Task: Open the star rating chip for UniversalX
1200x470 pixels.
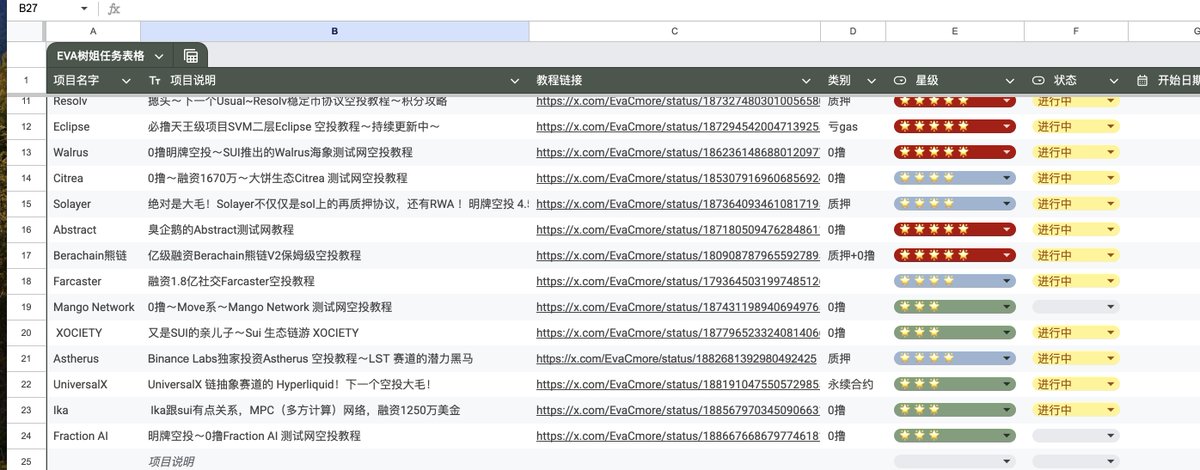Action: point(955,384)
